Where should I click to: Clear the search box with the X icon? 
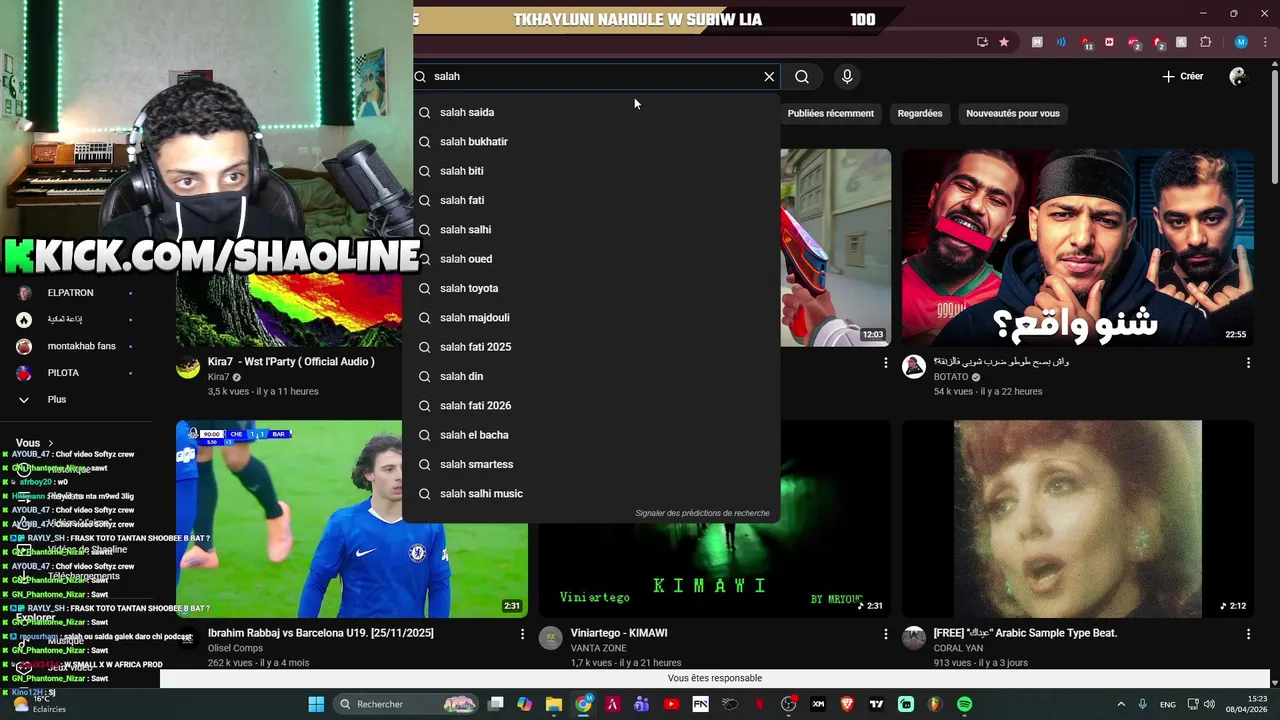click(769, 76)
